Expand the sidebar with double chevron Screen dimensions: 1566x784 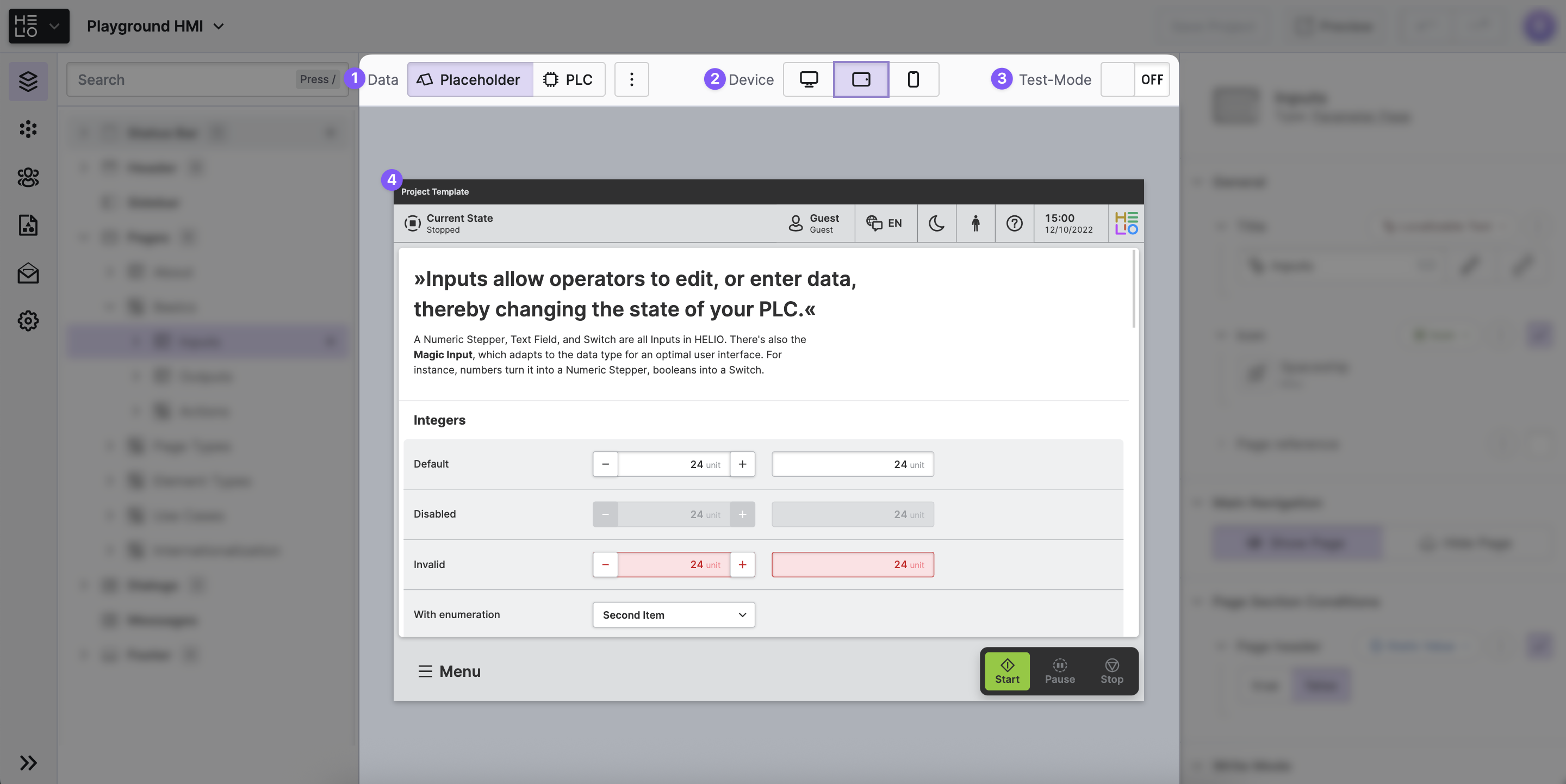[28, 762]
